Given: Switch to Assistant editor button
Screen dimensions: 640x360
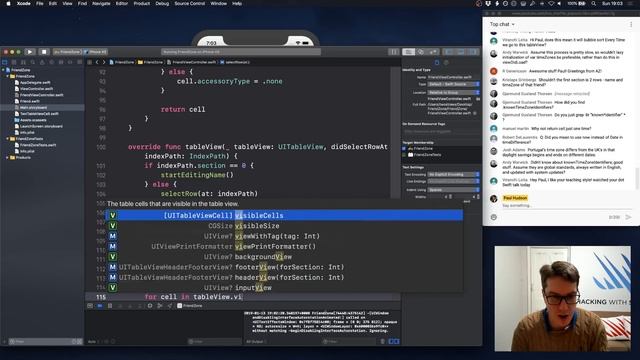Looking at the screenshot, I should pyautogui.click(x=420, y=52).
